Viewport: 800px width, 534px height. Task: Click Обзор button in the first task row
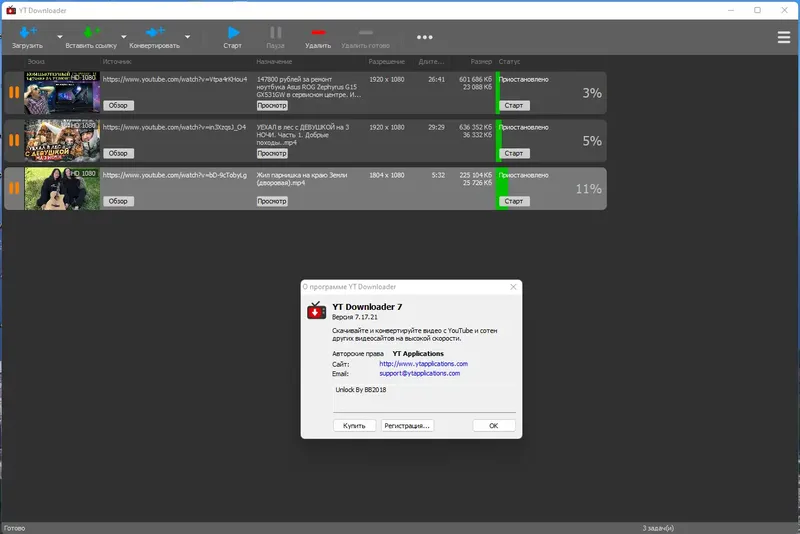tap(118, 106)
